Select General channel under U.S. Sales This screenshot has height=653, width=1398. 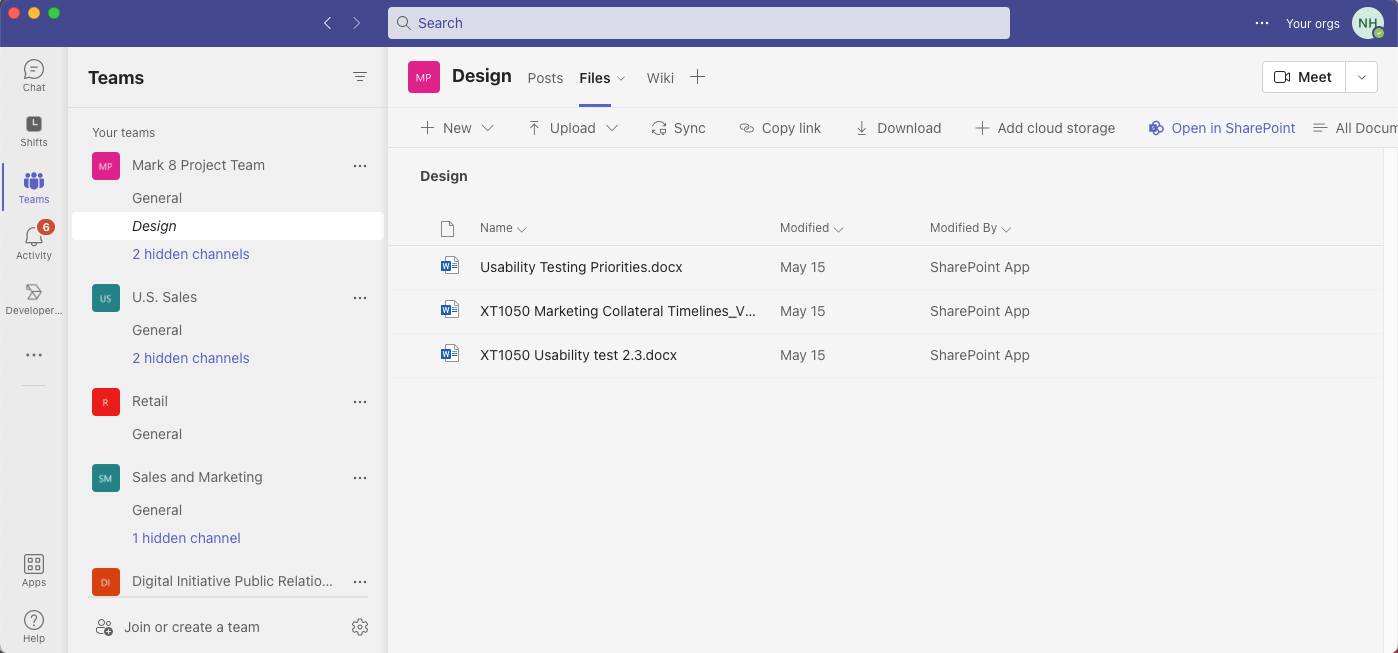157,330
